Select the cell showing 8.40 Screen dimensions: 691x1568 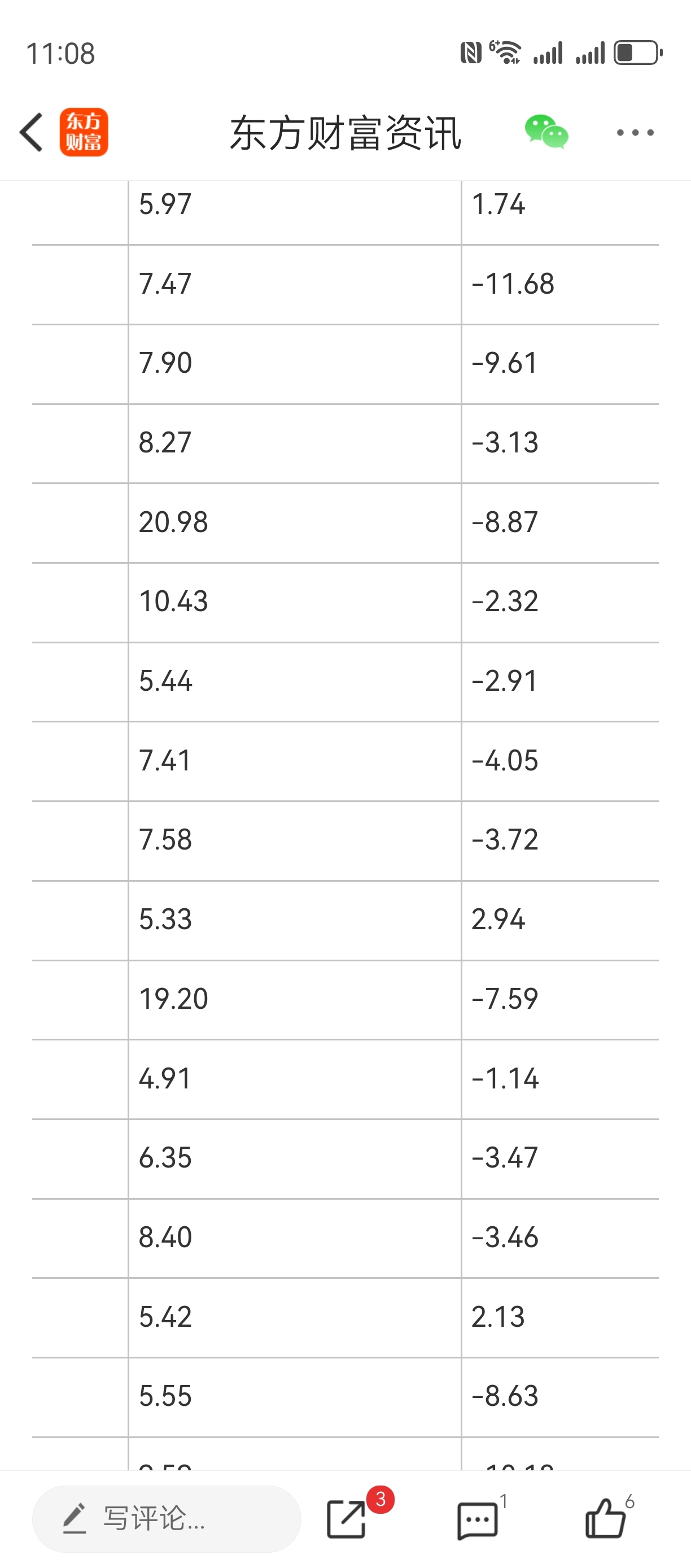(295, 1238)
